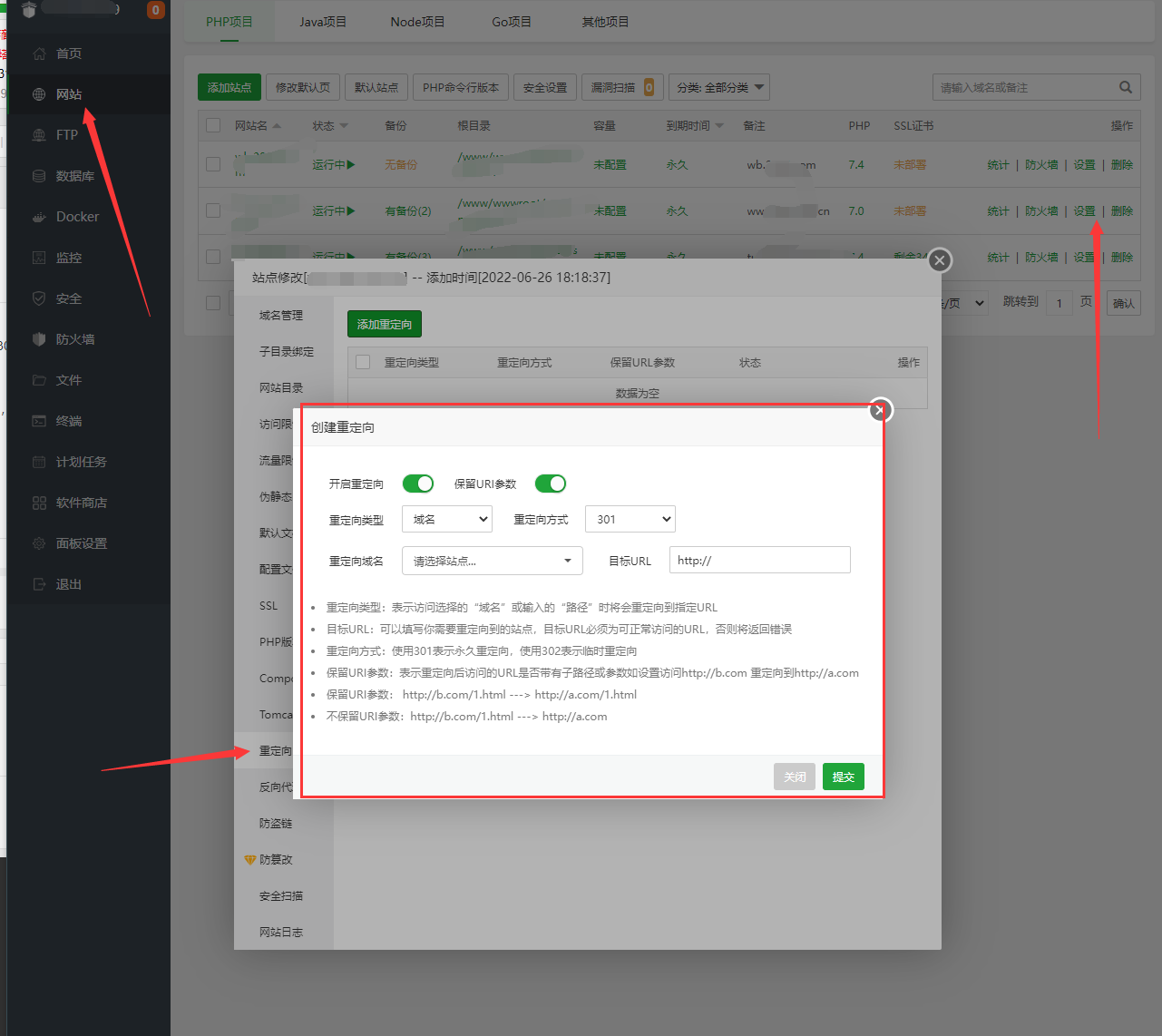Select 域名管理 in site settings menu
Screen dimensions: 1162x1036
281,315
